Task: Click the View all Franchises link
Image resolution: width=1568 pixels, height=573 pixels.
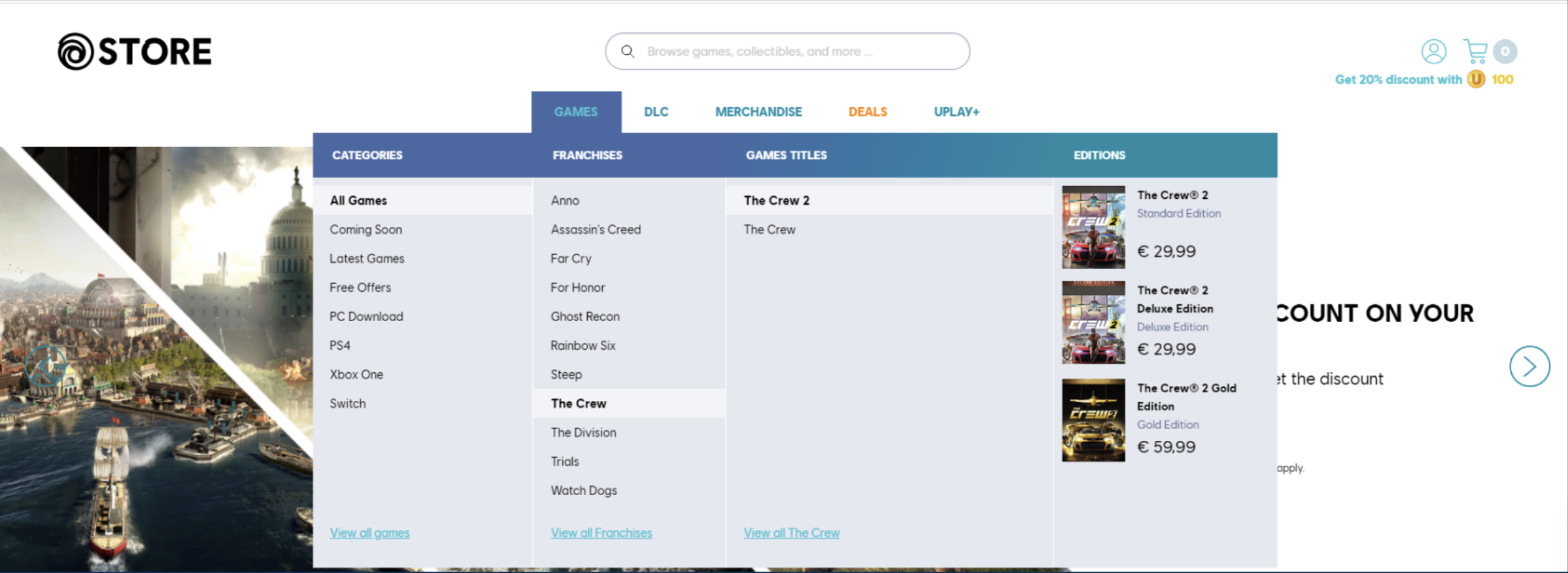Action: click(601, 533)
